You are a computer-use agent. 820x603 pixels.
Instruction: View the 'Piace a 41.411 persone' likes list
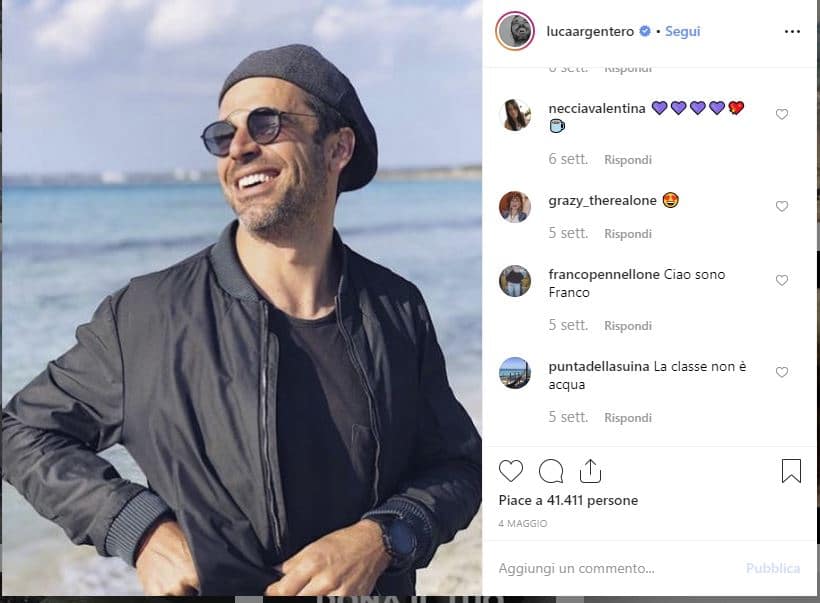(x=568, y=500)
